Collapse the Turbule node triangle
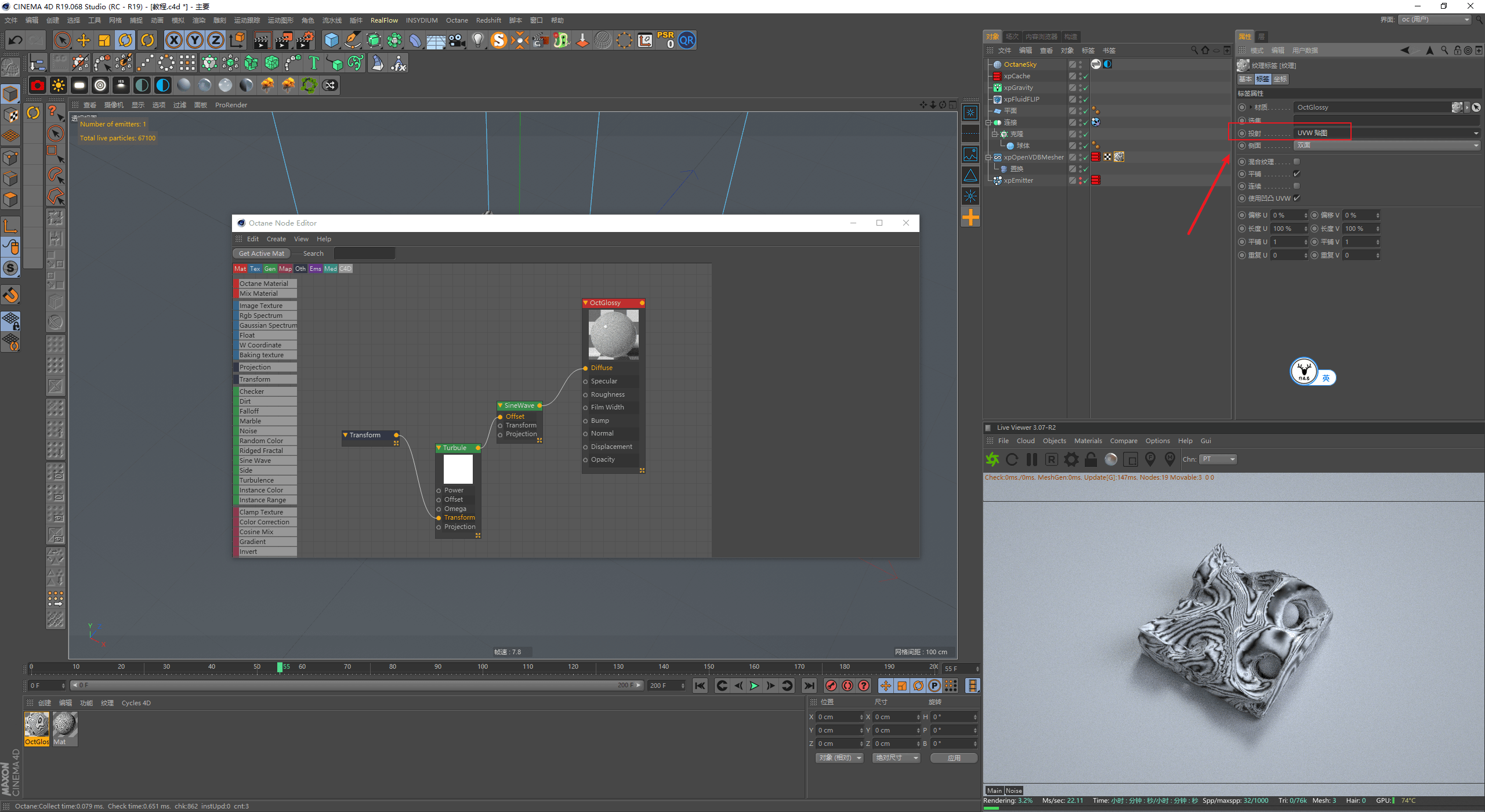The width and height of the screenshot is (1485, 812). 439,448
